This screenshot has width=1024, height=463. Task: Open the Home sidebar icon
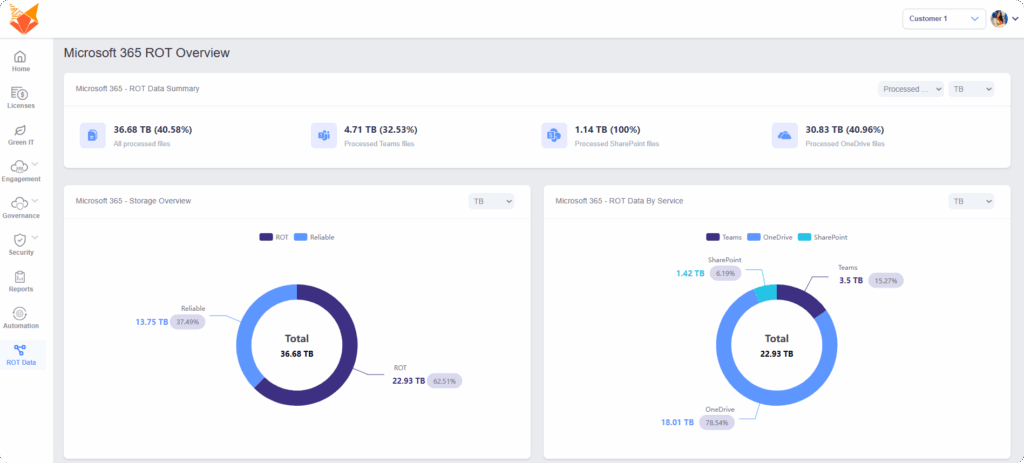tap(20, 56)
